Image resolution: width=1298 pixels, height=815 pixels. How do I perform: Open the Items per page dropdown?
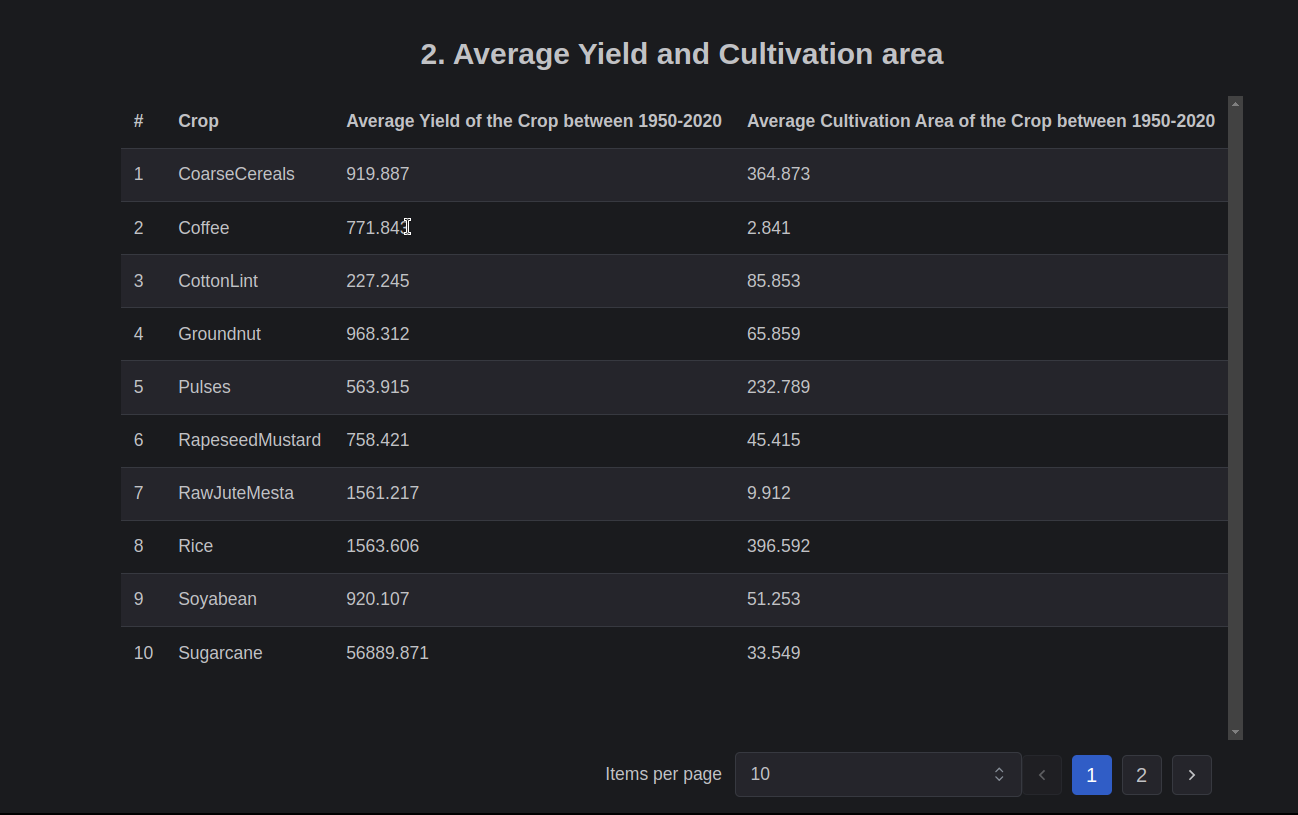[878, 774]
